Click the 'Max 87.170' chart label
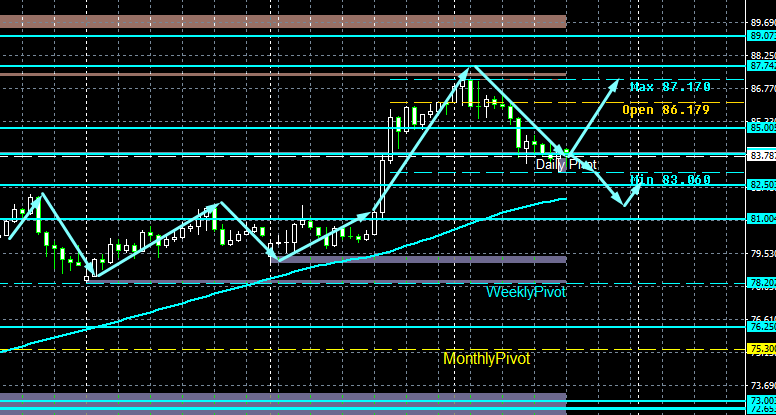Screen dimensions: 776x415 pos(670,87)
